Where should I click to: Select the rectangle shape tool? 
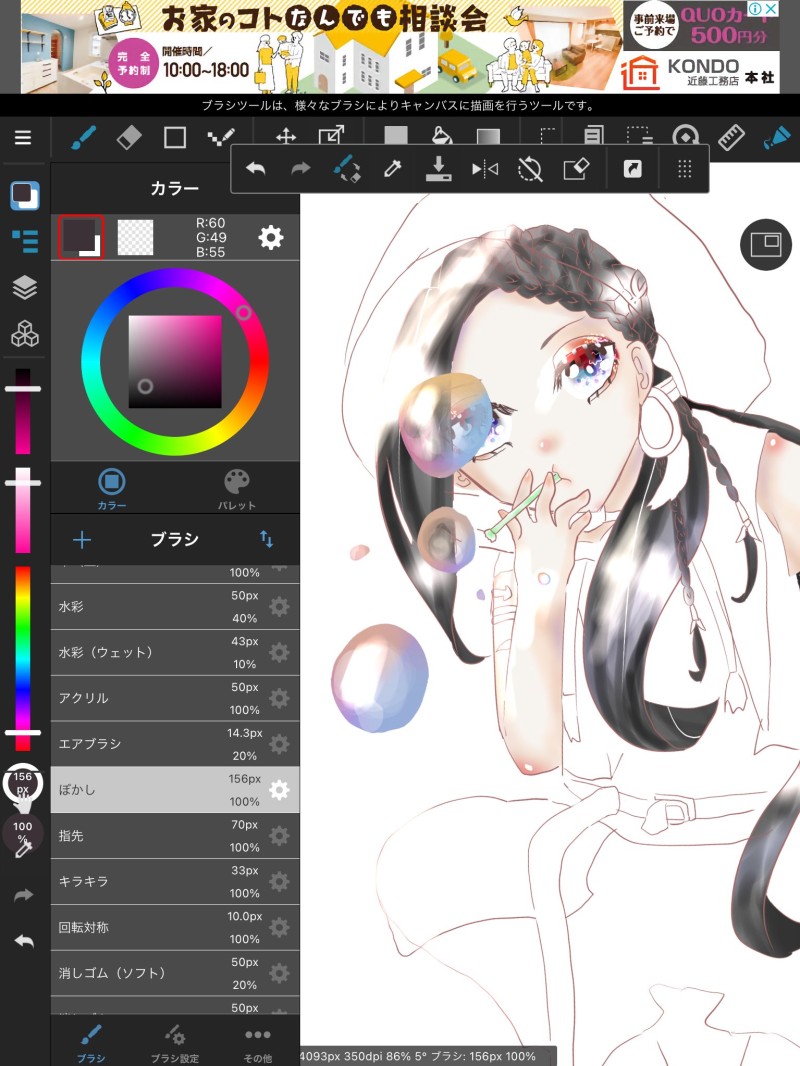point(175,138)
